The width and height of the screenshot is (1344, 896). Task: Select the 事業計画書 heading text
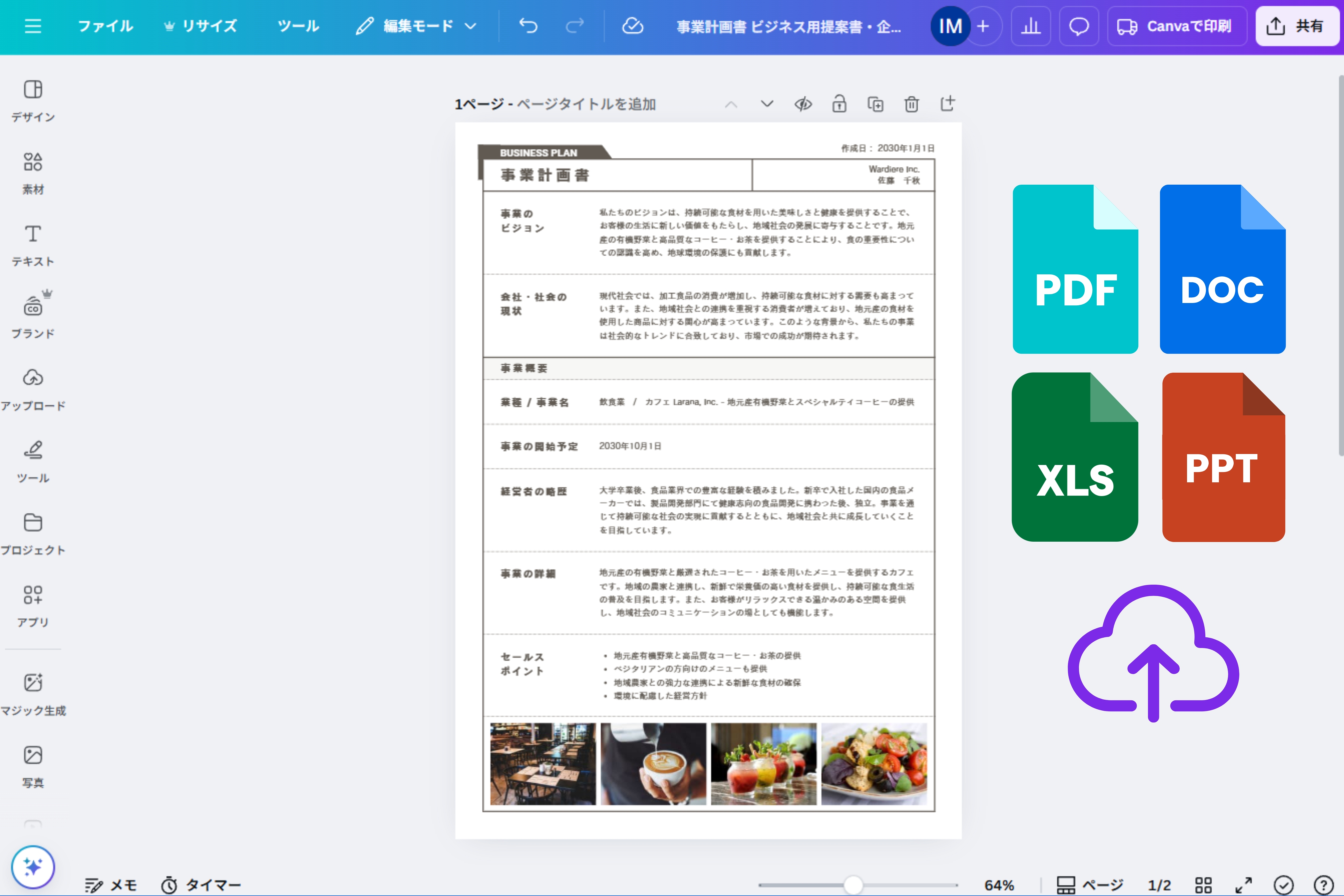pyautogui.click(x=545, y=175)
